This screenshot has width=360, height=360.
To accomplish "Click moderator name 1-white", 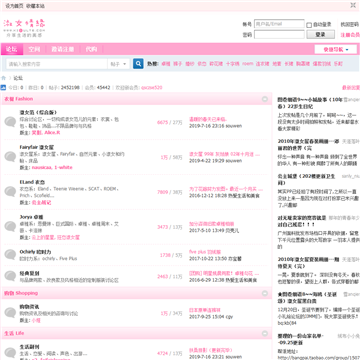I will [x=63, y=167].
